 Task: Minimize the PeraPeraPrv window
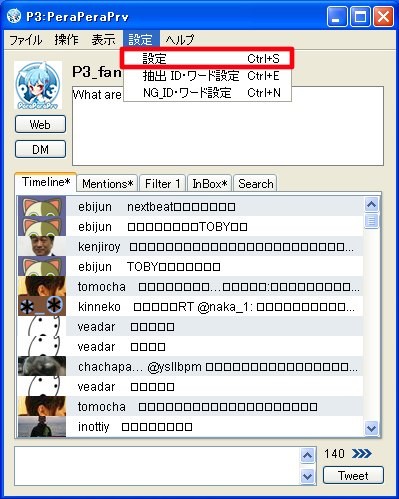(337, 17)
